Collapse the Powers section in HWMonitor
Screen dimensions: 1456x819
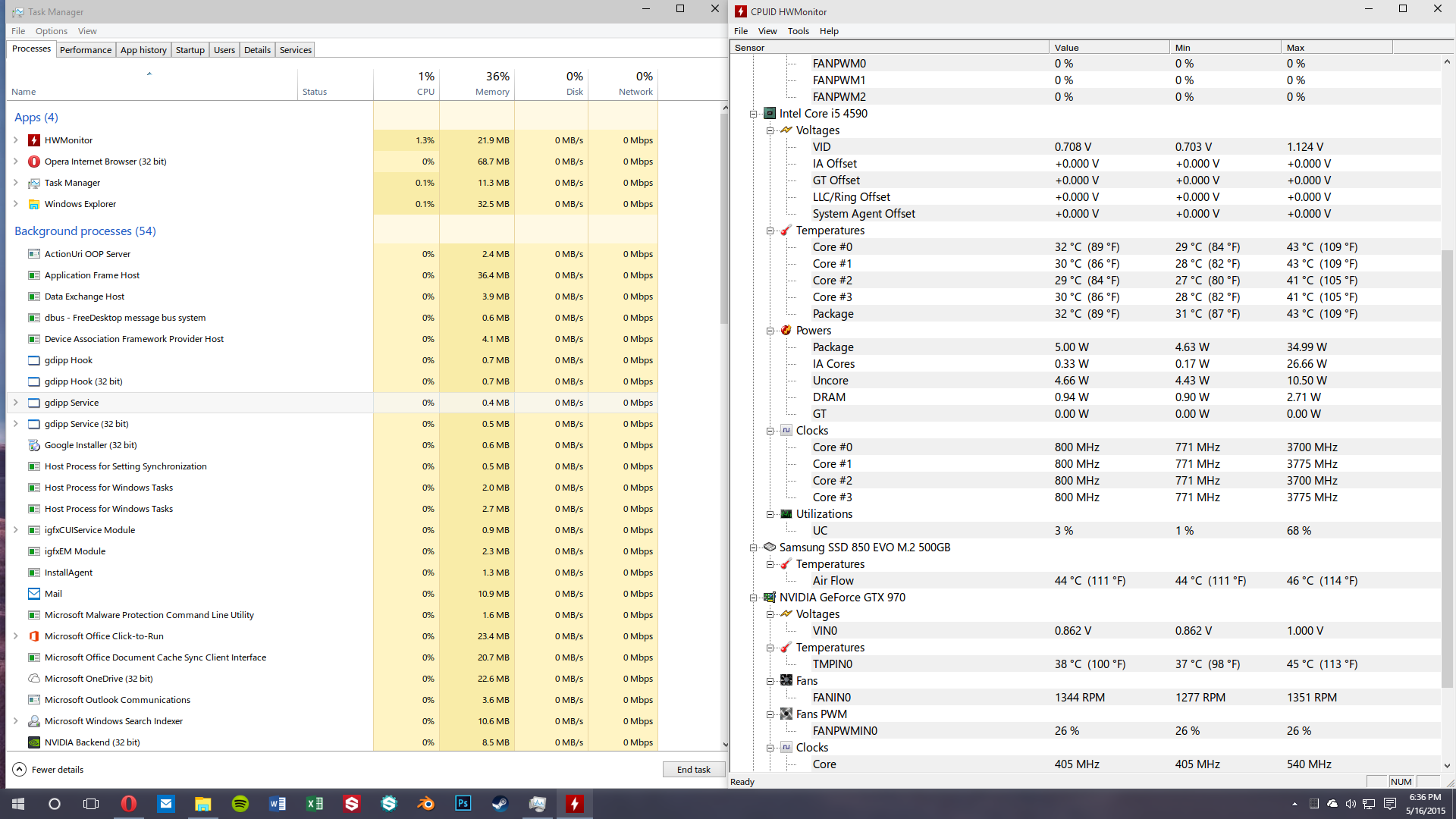point(770,331)
